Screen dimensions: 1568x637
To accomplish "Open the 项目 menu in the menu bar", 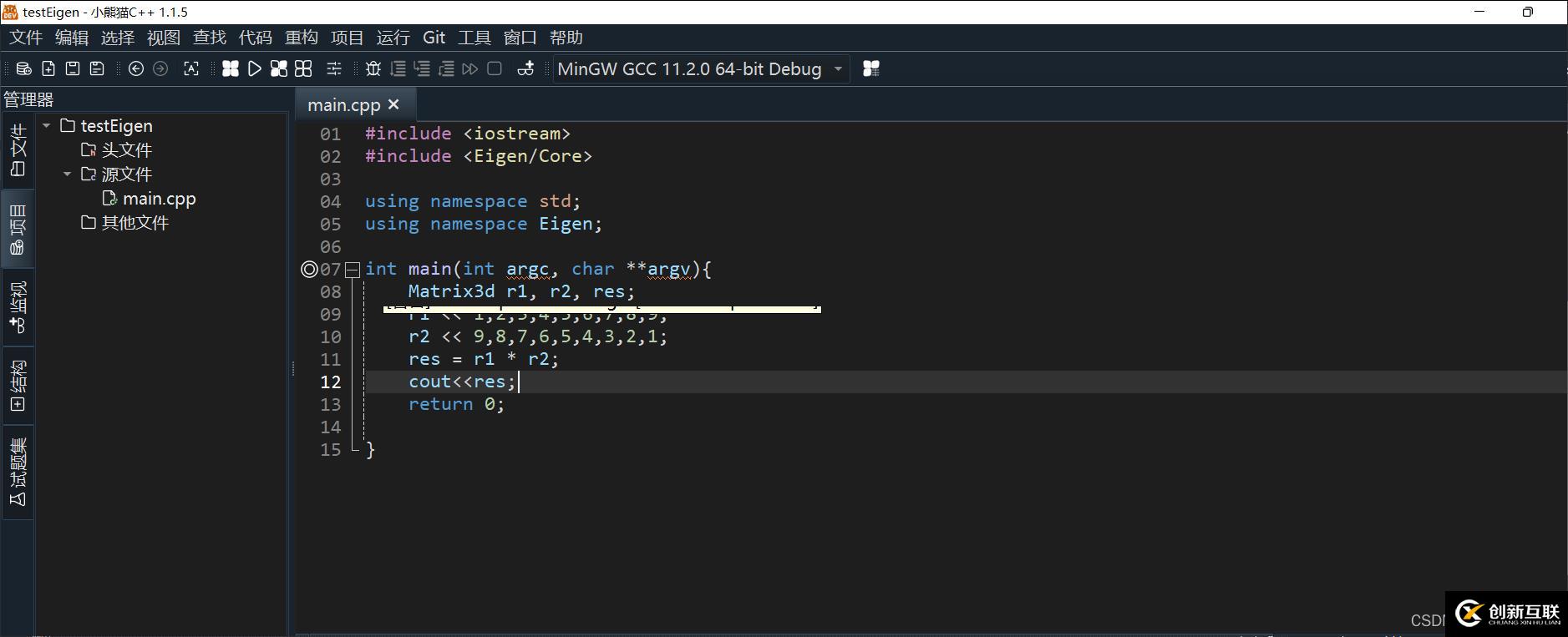I will click(348, 38).
